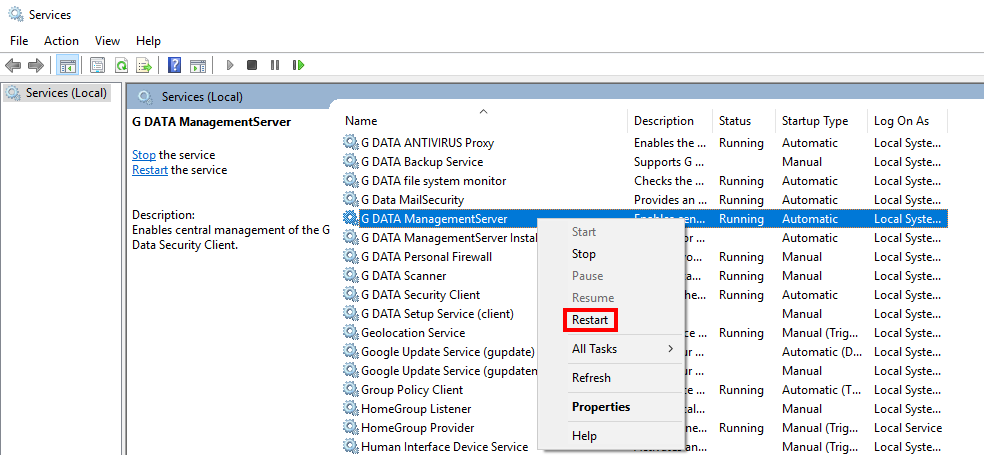The height and width of the screenshot is (455, 984).
Task: Click gear icon of G Data MailSecurity
Action: pos(350,200)
